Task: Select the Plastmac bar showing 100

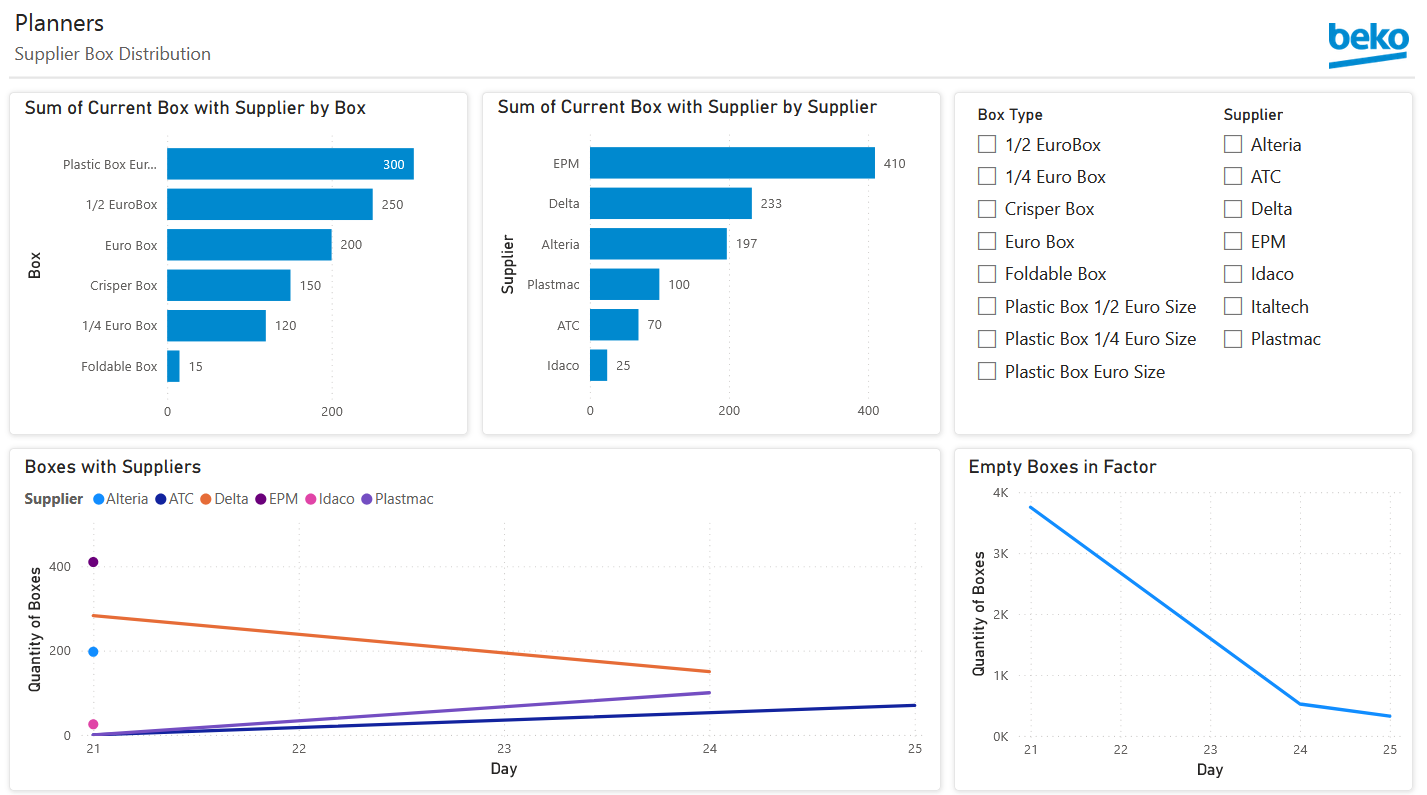Action: click(625, 284)
